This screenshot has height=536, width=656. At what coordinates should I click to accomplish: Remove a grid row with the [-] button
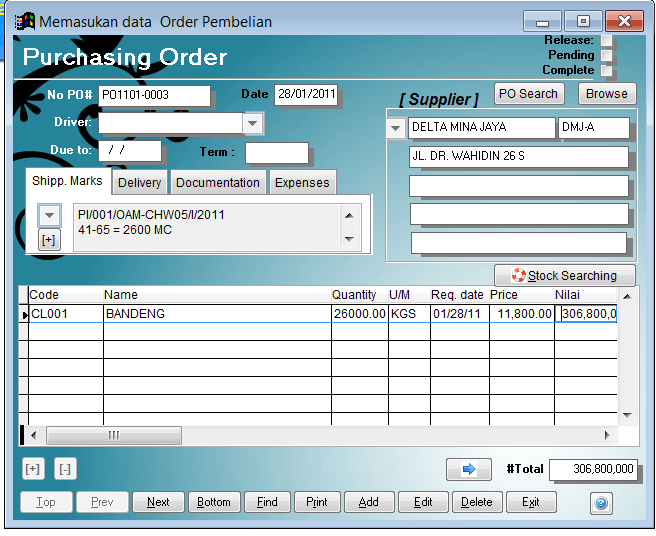coord(65,469)
